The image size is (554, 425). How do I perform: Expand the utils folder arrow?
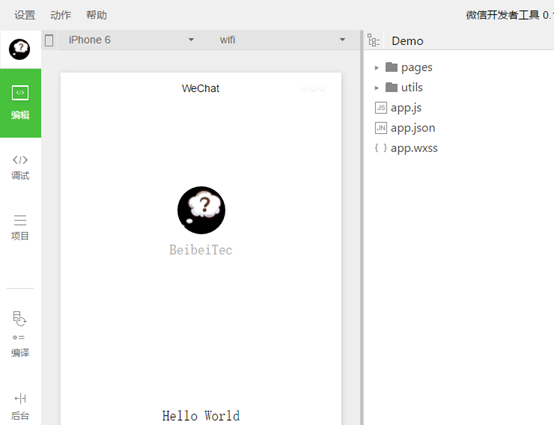(x=377, y=88)
